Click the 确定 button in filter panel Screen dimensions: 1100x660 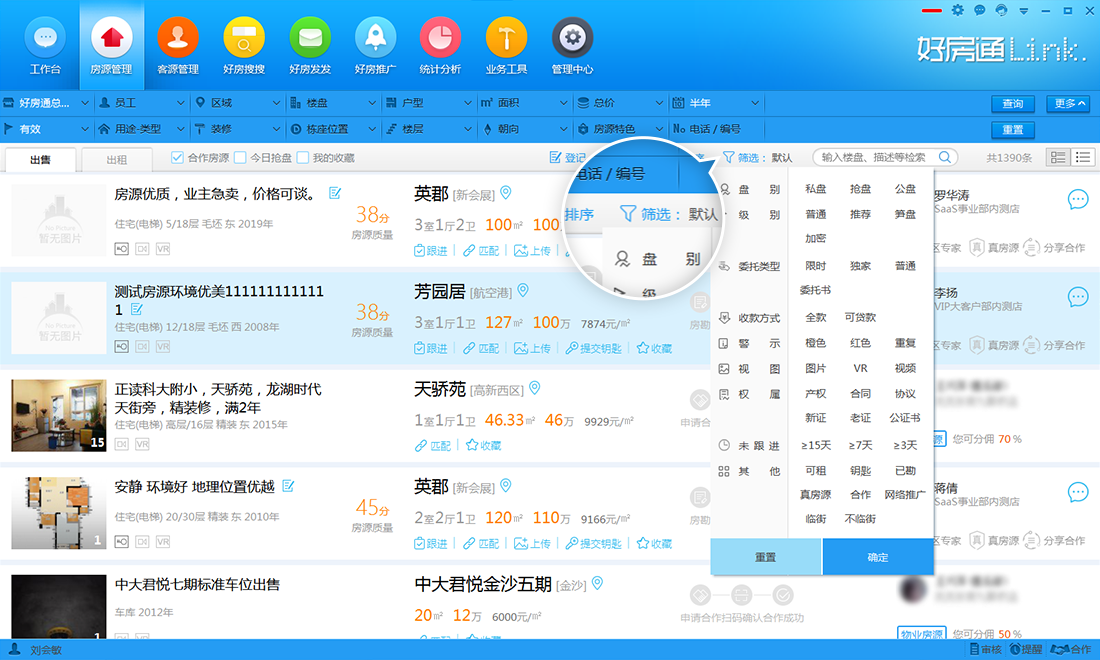click(x=876, y=558)
